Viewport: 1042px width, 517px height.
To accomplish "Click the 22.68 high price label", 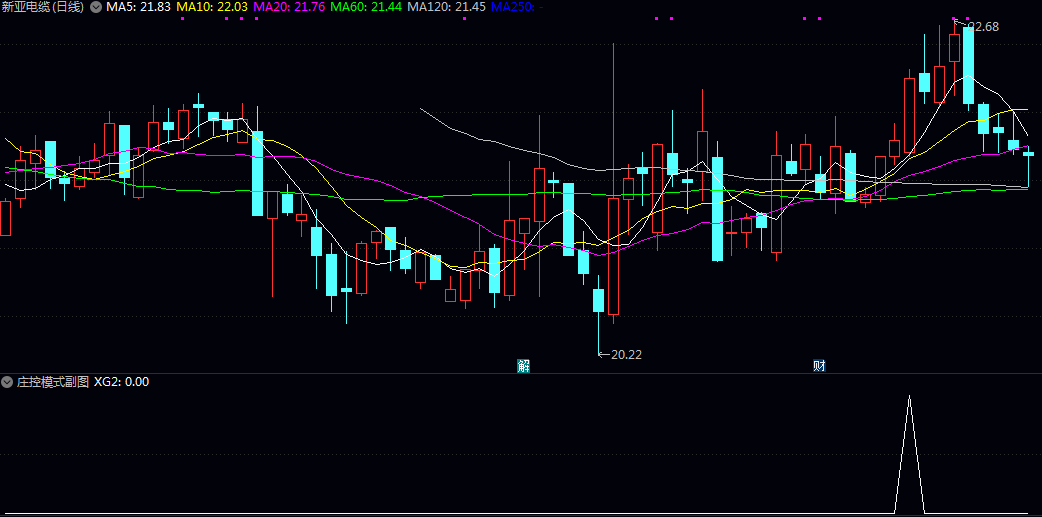I will pos(983,27).
